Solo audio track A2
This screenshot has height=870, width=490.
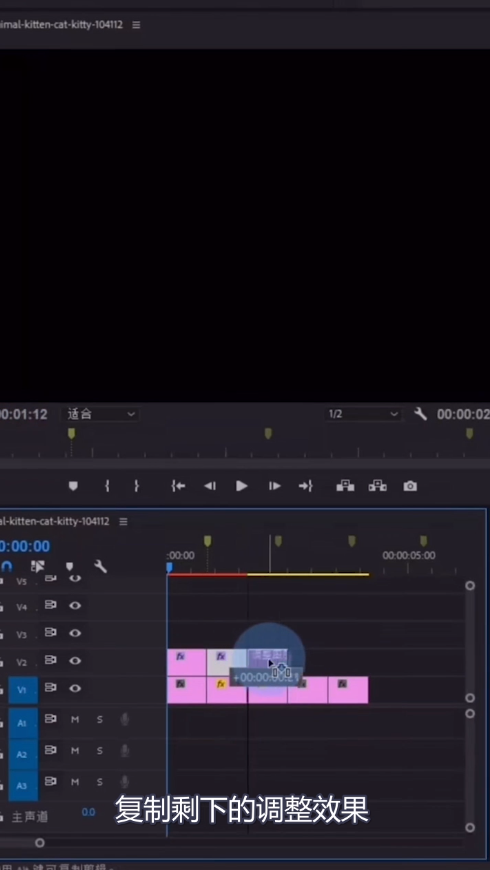(100, 751)
